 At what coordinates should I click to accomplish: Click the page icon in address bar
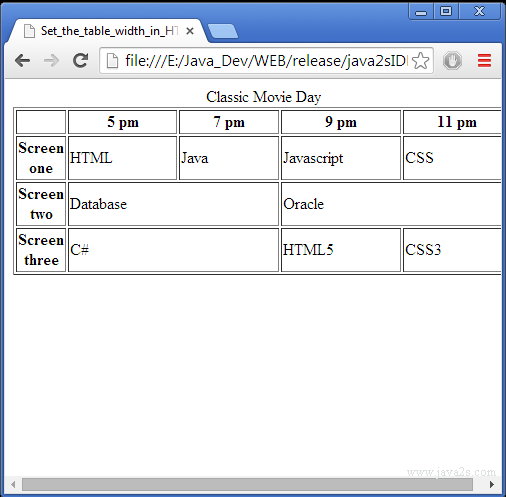(112, 61)
